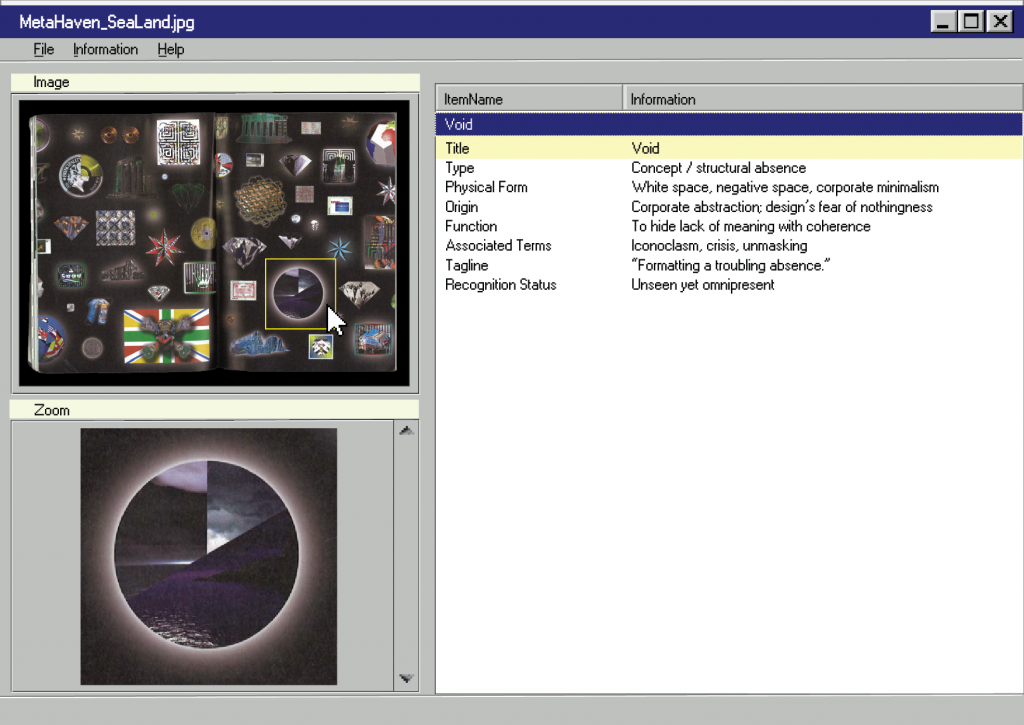The width and height of the screenshot is (1024, 725).
Task: Open the File menu
Action: (x=43, y=49)
